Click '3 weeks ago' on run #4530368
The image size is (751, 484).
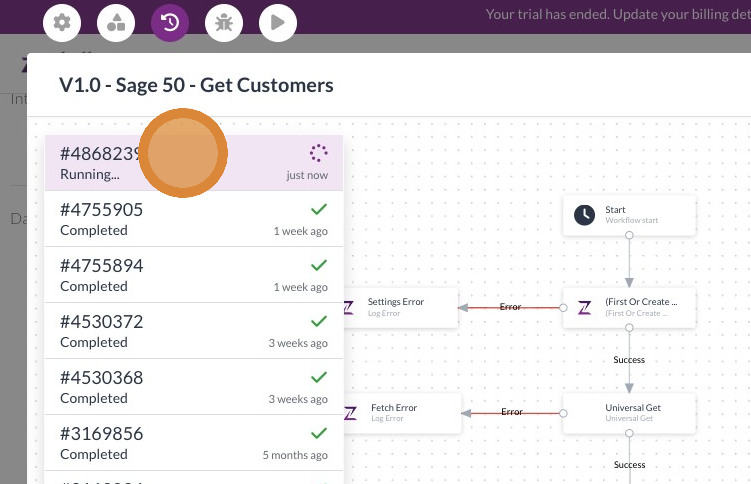tap(298, 399)
